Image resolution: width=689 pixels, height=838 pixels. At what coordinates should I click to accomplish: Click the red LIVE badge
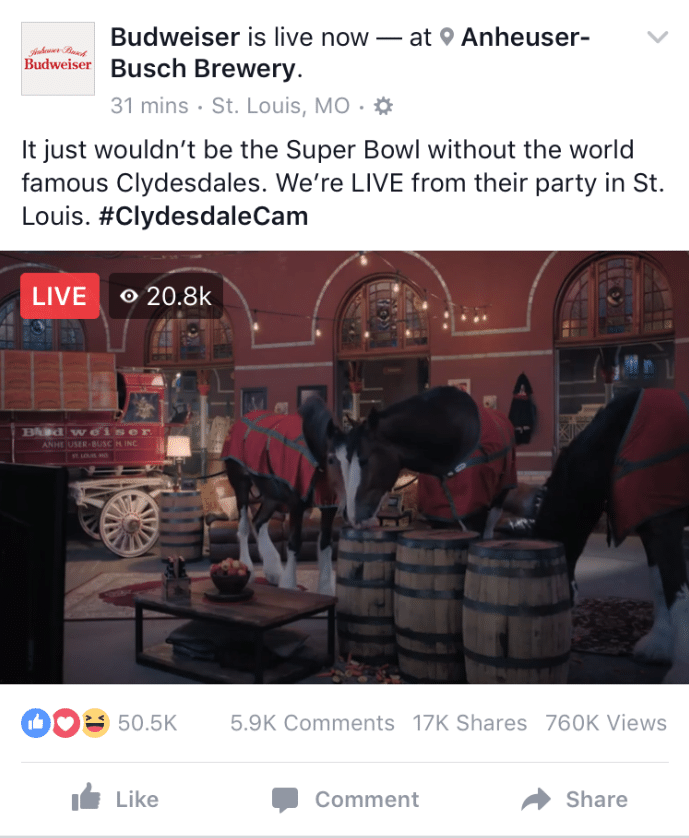[60, 296]
